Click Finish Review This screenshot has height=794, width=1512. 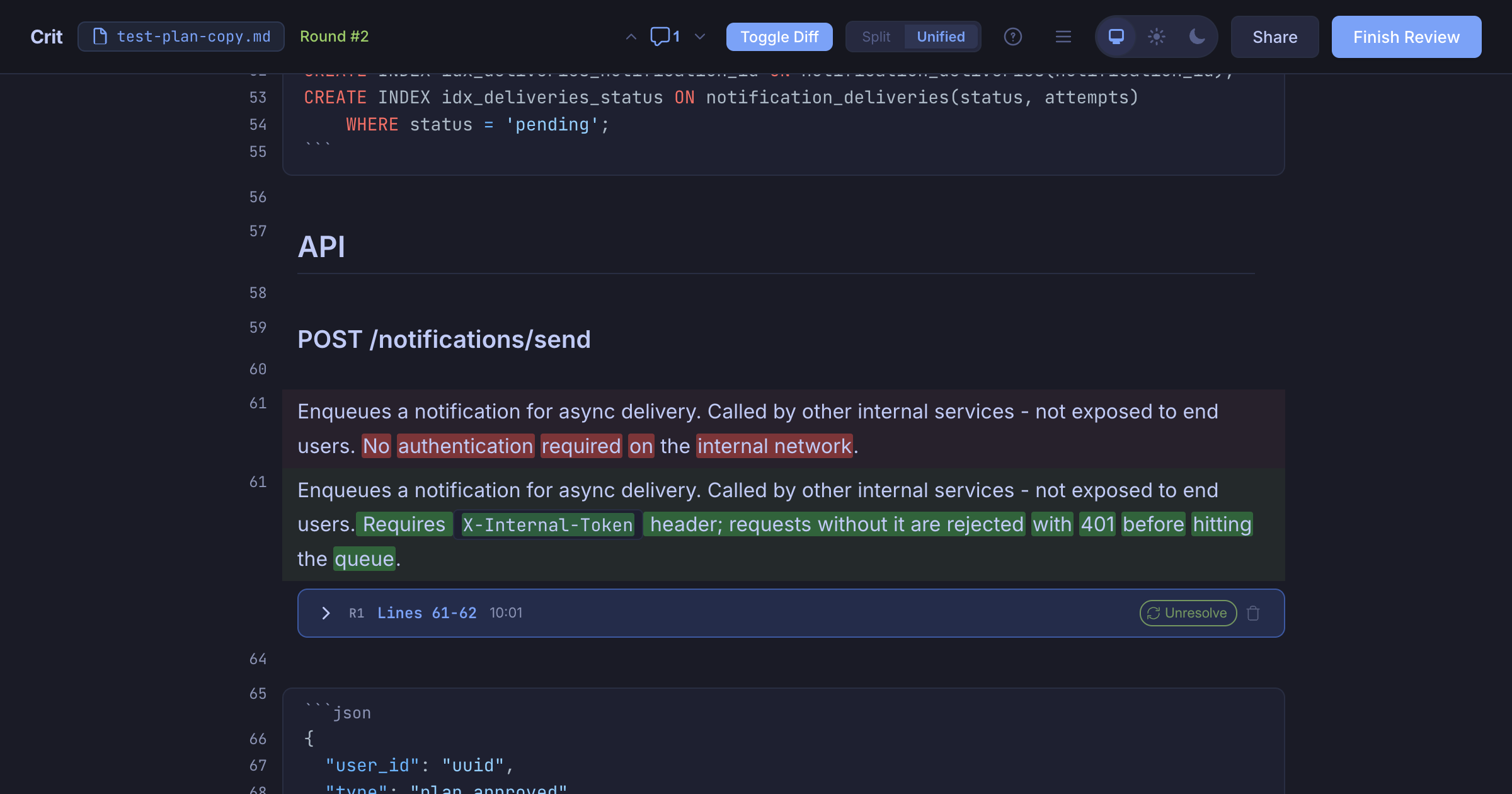click(1407, 37)
